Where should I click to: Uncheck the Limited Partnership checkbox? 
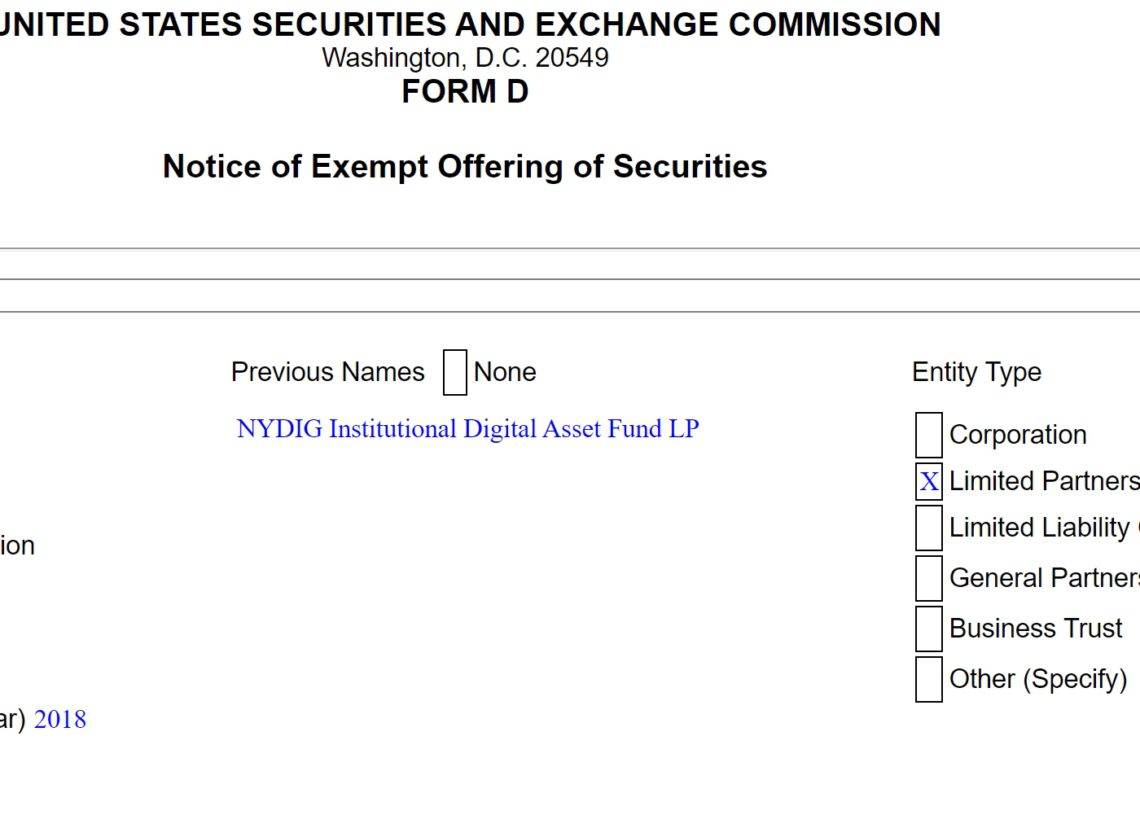(x=929, y=482)
